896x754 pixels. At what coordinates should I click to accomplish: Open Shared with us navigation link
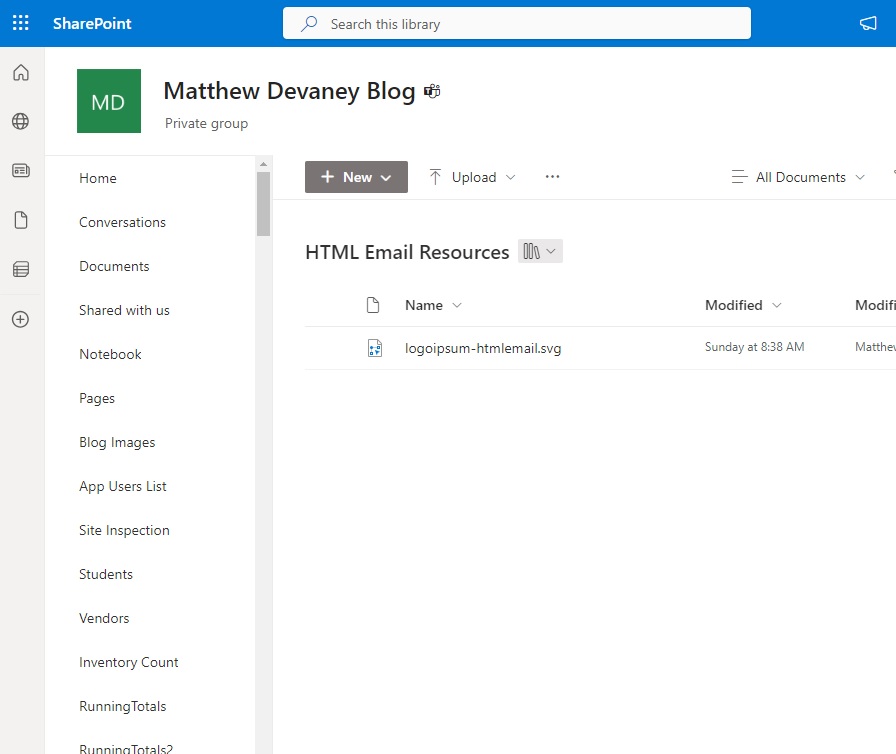coord(125,310)
